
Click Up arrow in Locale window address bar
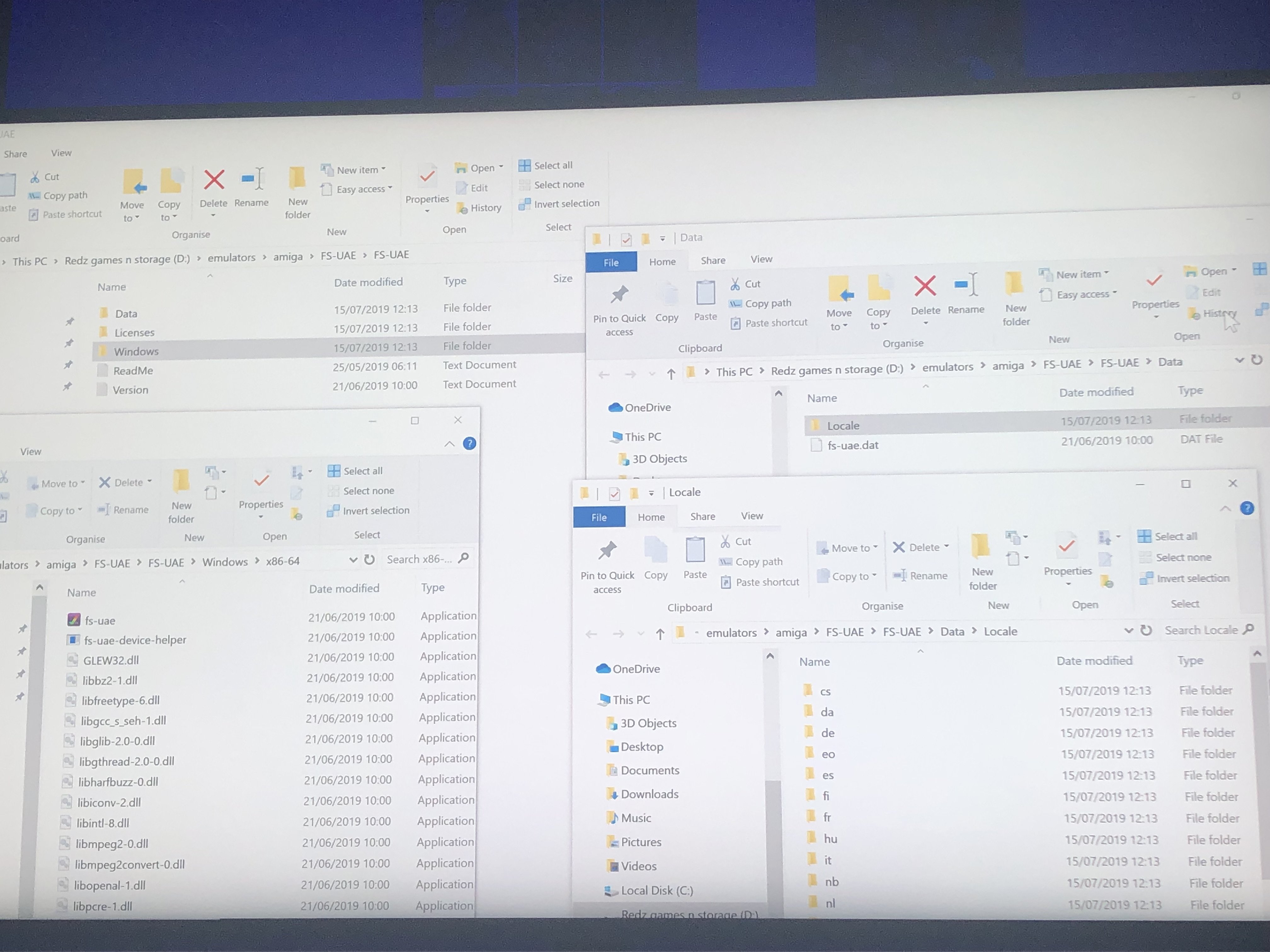point(660,633)
